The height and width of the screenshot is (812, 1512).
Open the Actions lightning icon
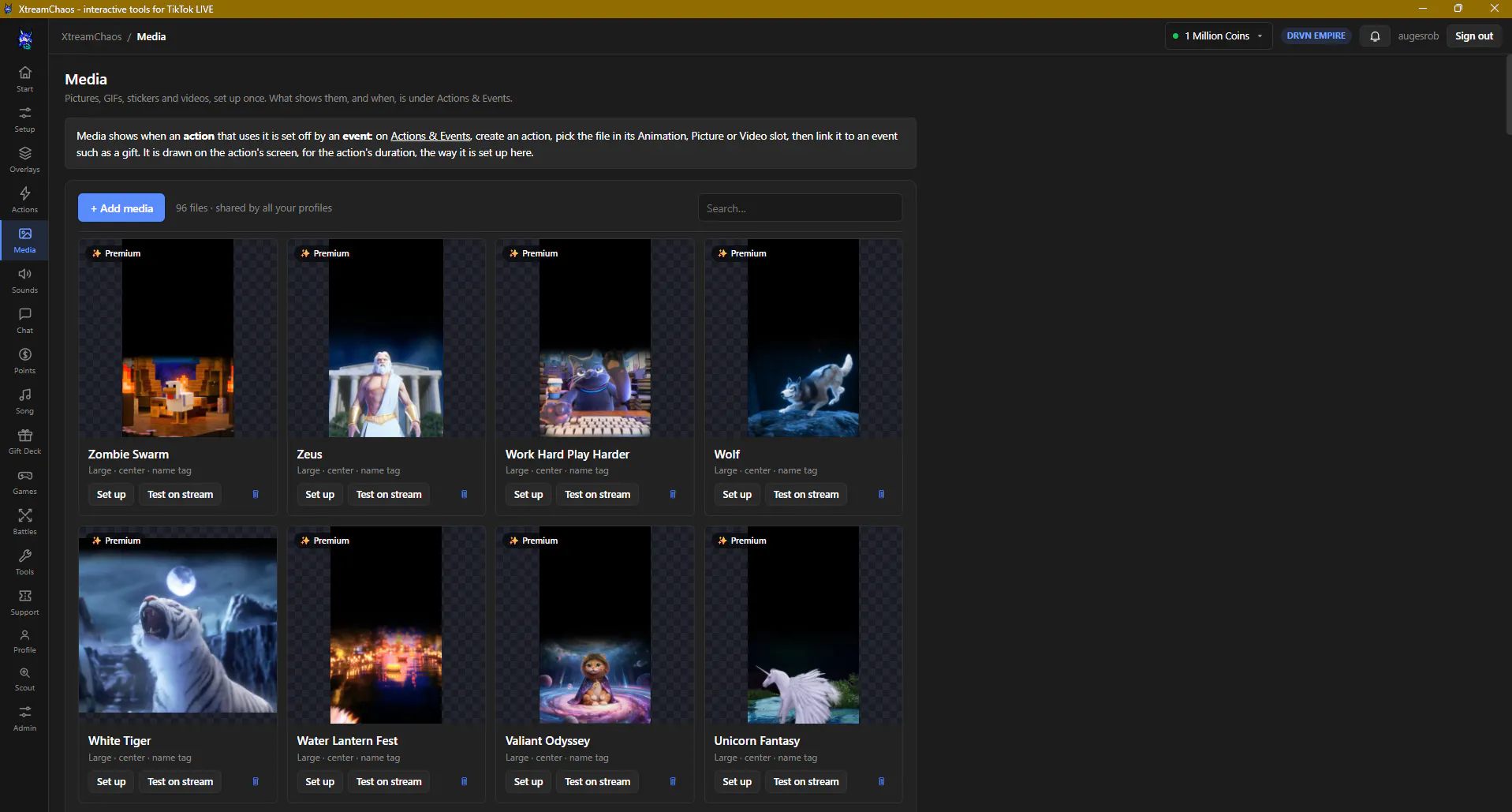click(24, 200)
